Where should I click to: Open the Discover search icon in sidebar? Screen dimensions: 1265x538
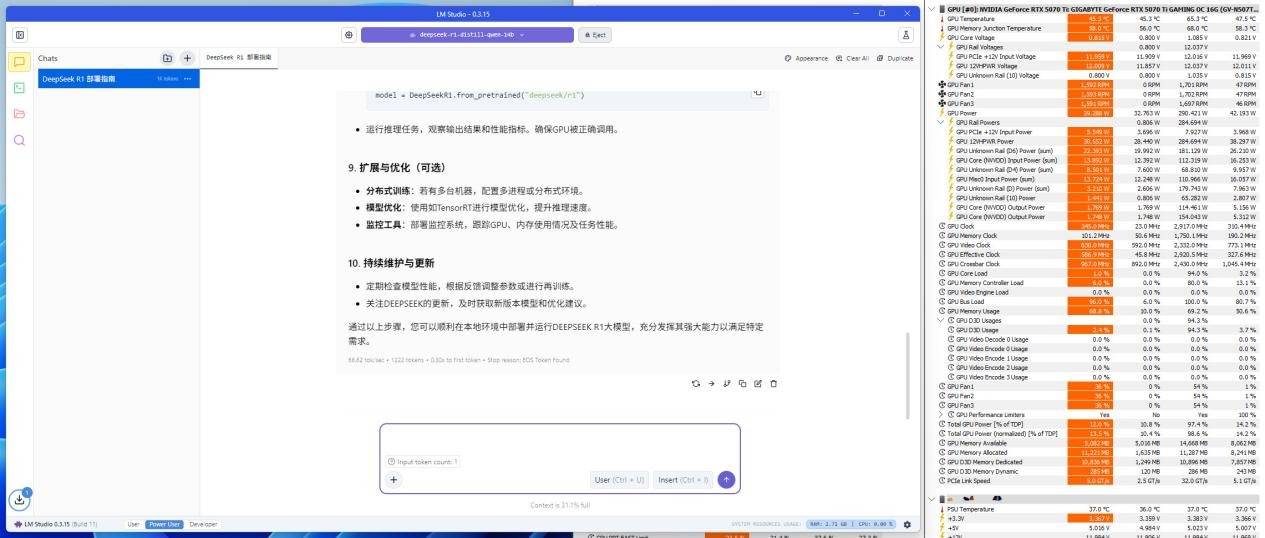click(x=19, y=140)
